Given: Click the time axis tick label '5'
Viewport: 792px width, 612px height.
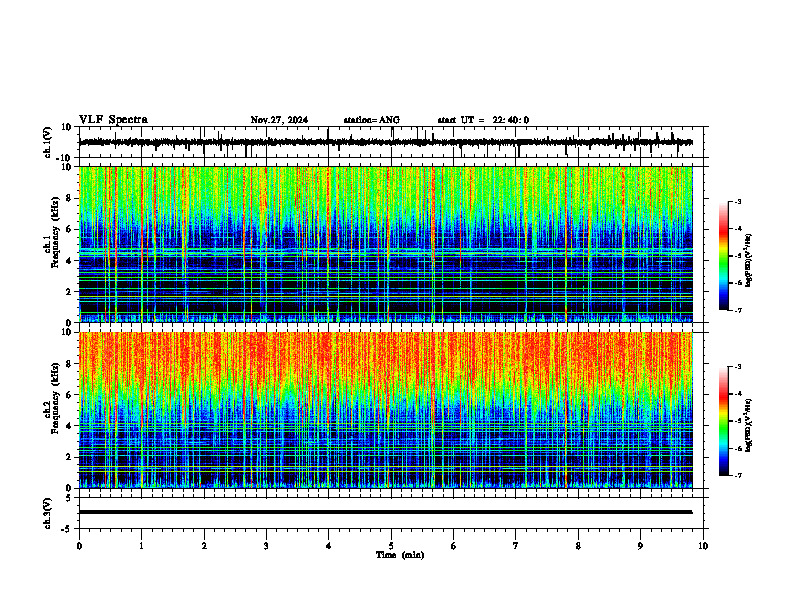Looking at the screenshot, I should (391, 546).
